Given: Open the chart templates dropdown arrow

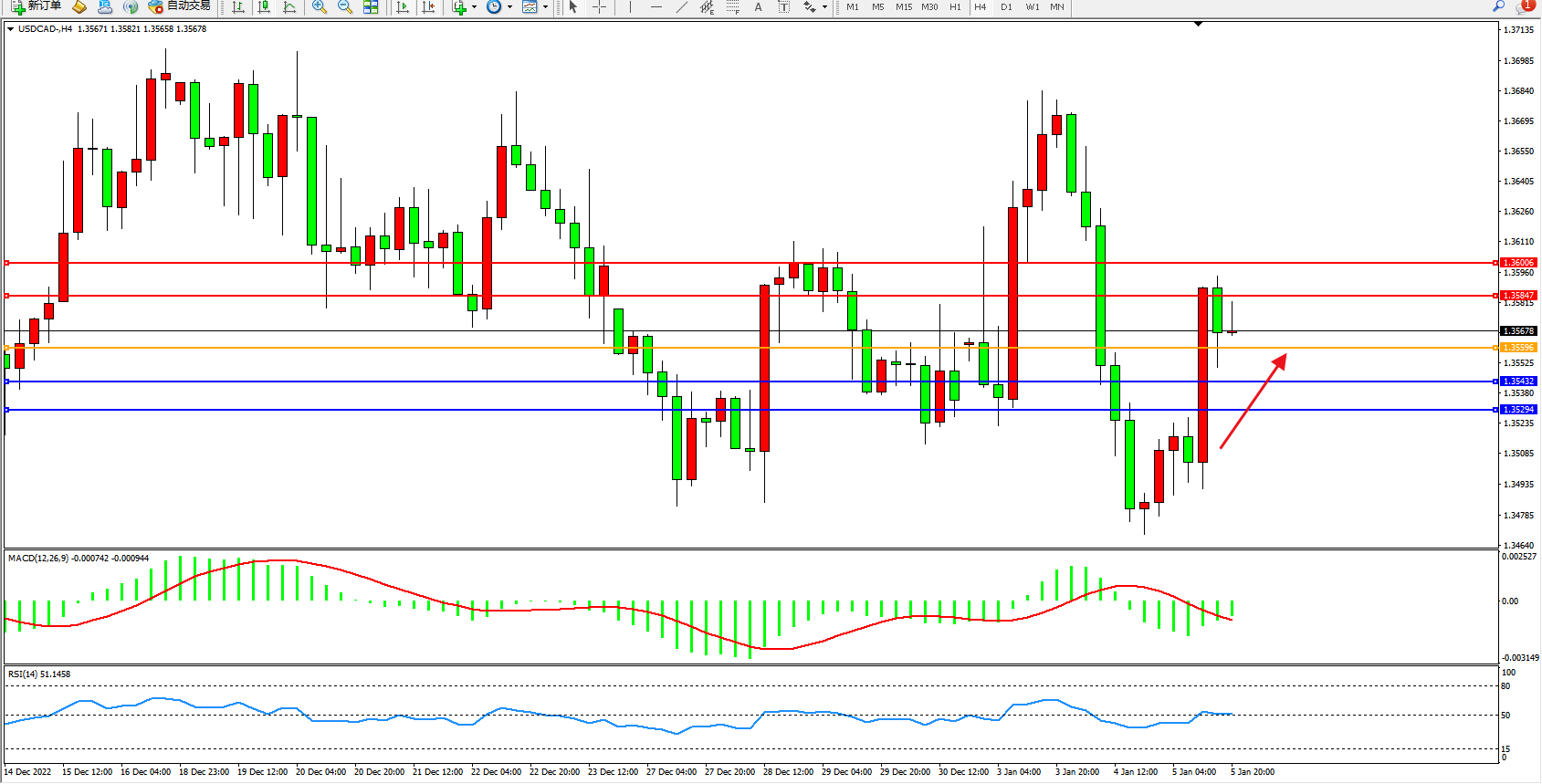Looking at the screenshot, I should coord(545,7).
